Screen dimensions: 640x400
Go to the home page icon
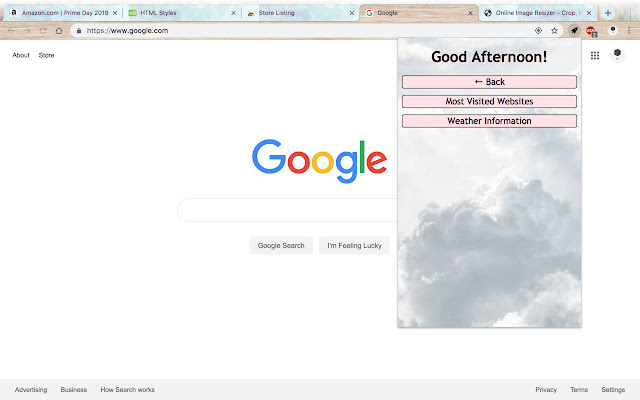coord(59,31)
